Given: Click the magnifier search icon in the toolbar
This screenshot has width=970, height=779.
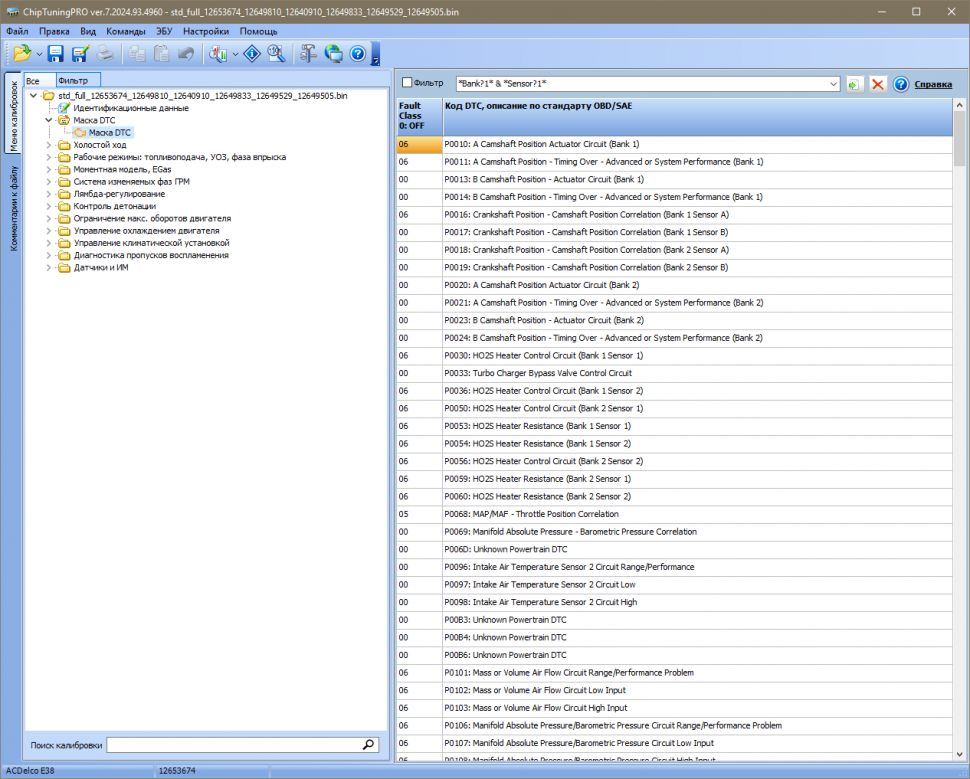Looking at the screenshot, I should (276, 54).
